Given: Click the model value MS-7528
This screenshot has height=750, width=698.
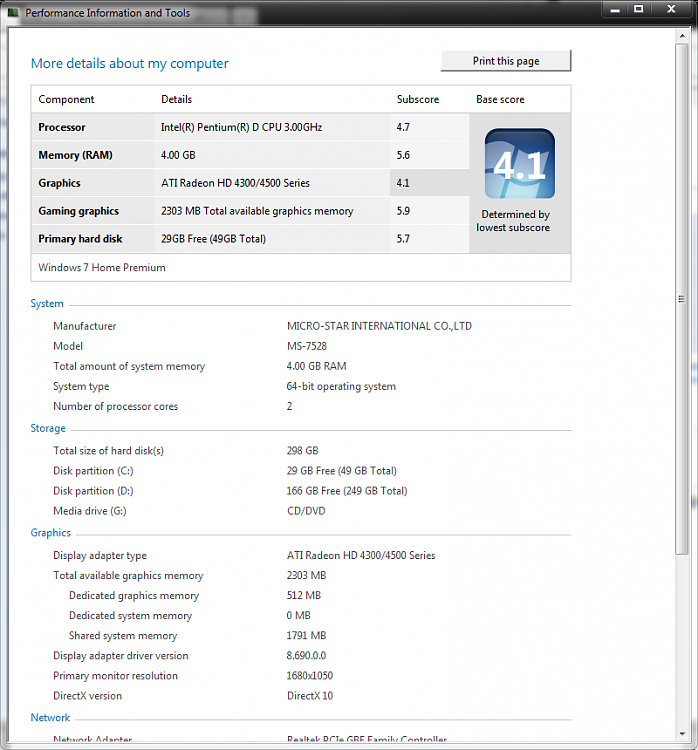Looking at the screenshot, I should [x=307, y=346].
